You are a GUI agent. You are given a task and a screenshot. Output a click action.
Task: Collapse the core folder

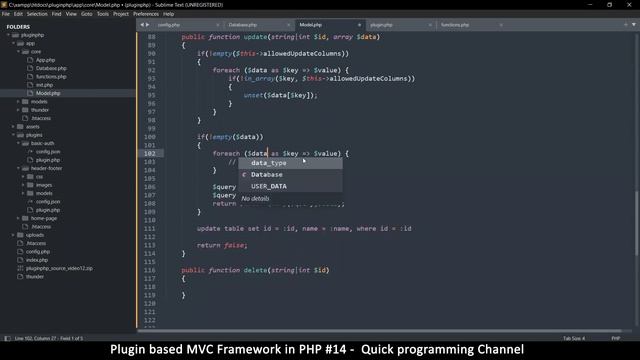(x=18, y=52)
